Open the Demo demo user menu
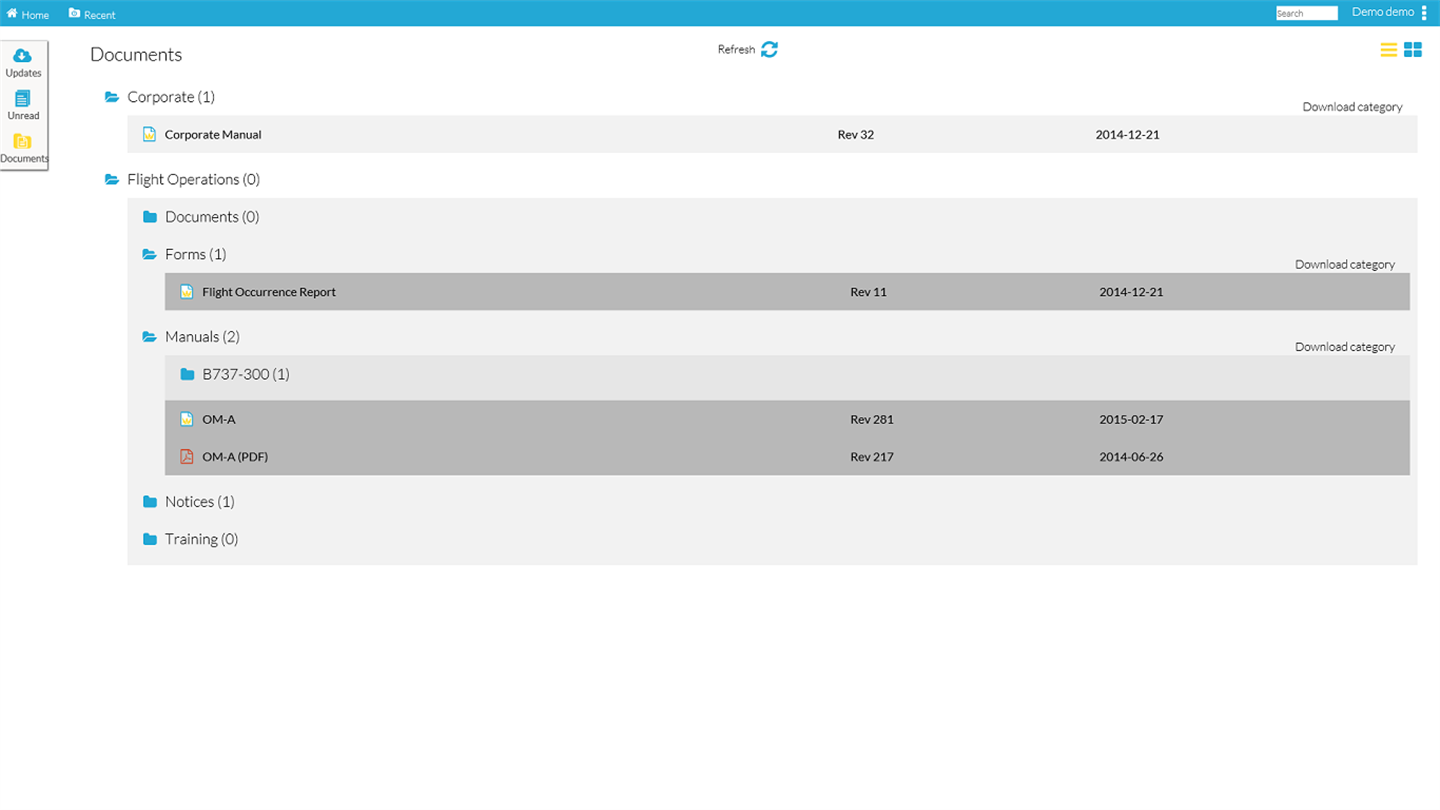1440x810 pixels. tap(1383, 12)
